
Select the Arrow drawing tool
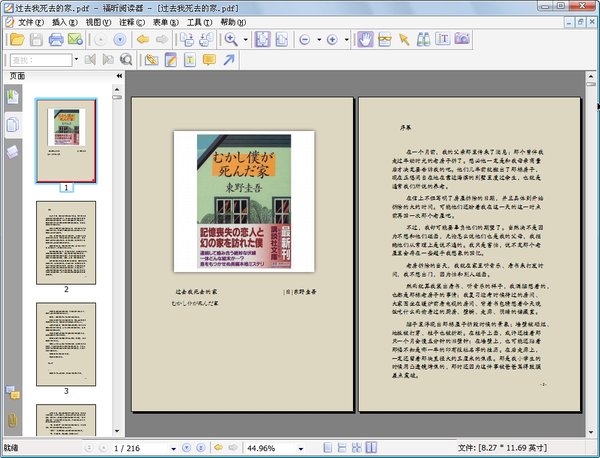tap(229, 60)
